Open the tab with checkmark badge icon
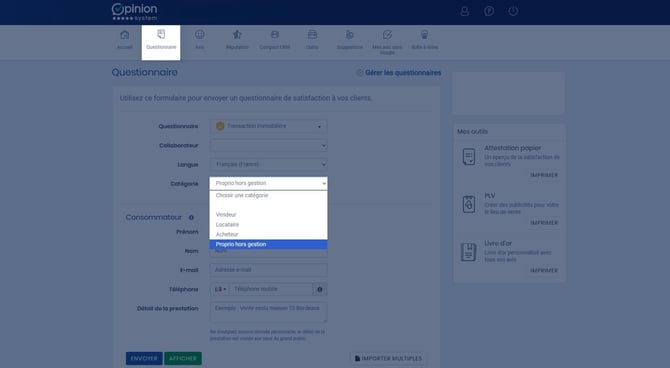Image resolution: width=670 pixels, height=368 pixels. tap(387, 42)
